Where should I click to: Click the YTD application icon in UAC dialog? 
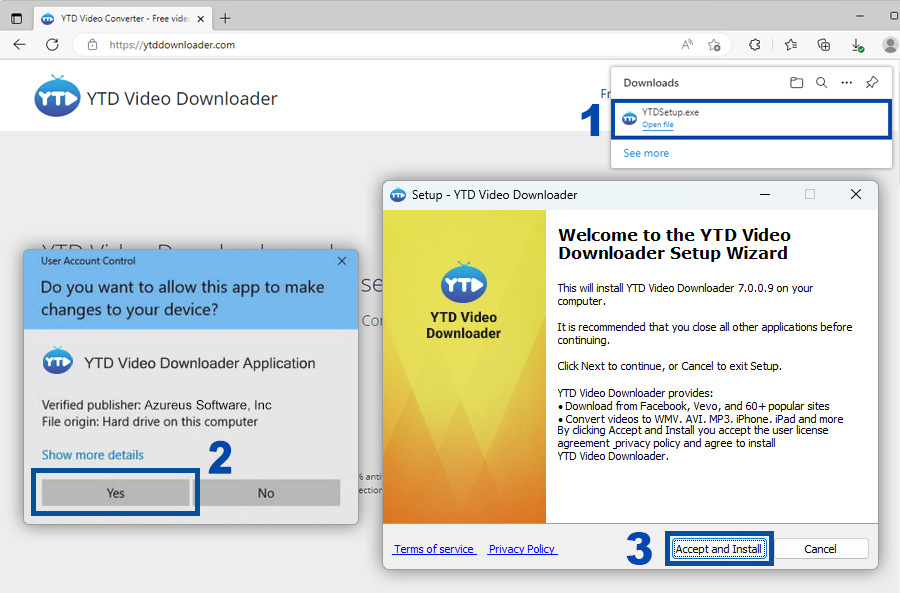(57, 361)
